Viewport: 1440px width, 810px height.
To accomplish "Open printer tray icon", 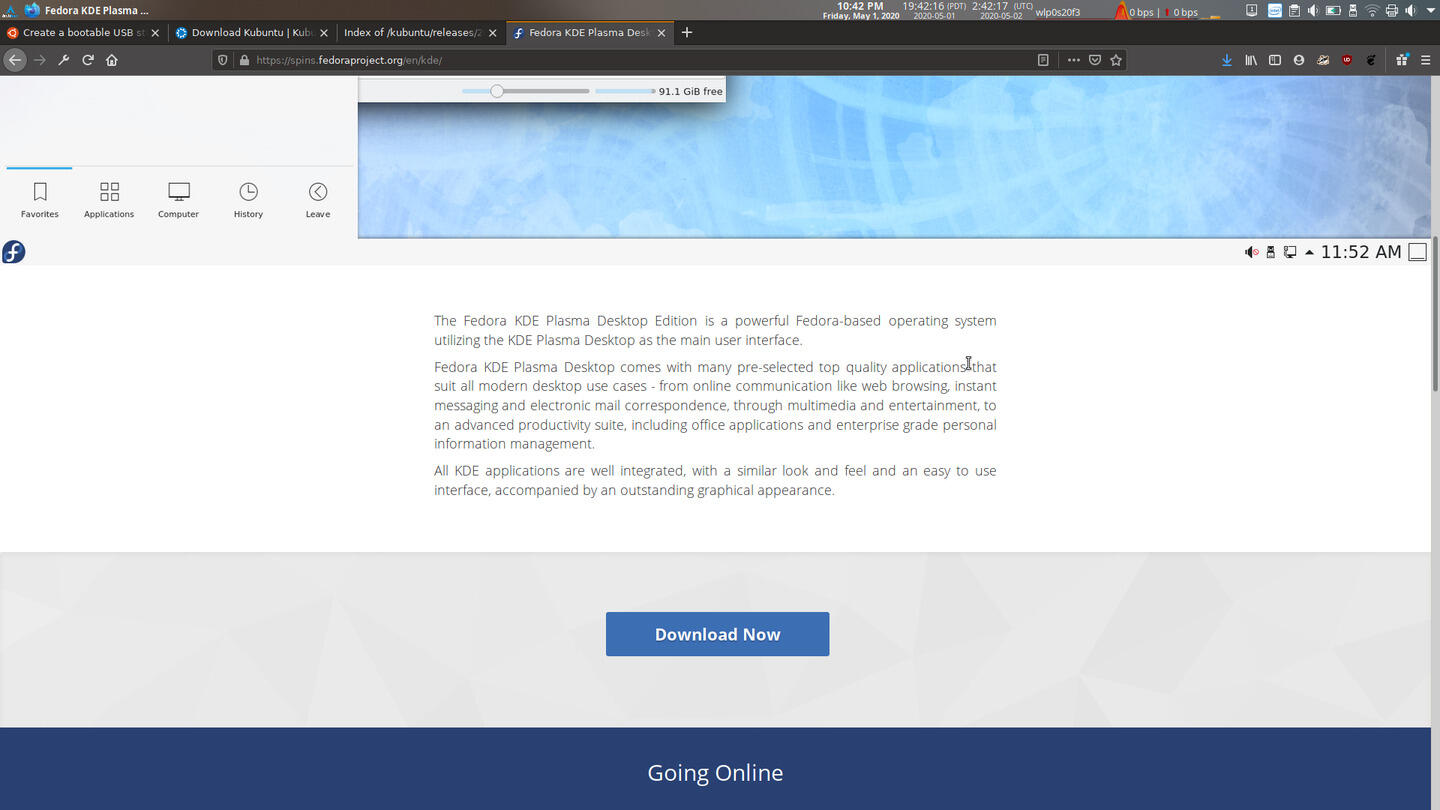I will pyautogui.click(x=1392, y=10).
